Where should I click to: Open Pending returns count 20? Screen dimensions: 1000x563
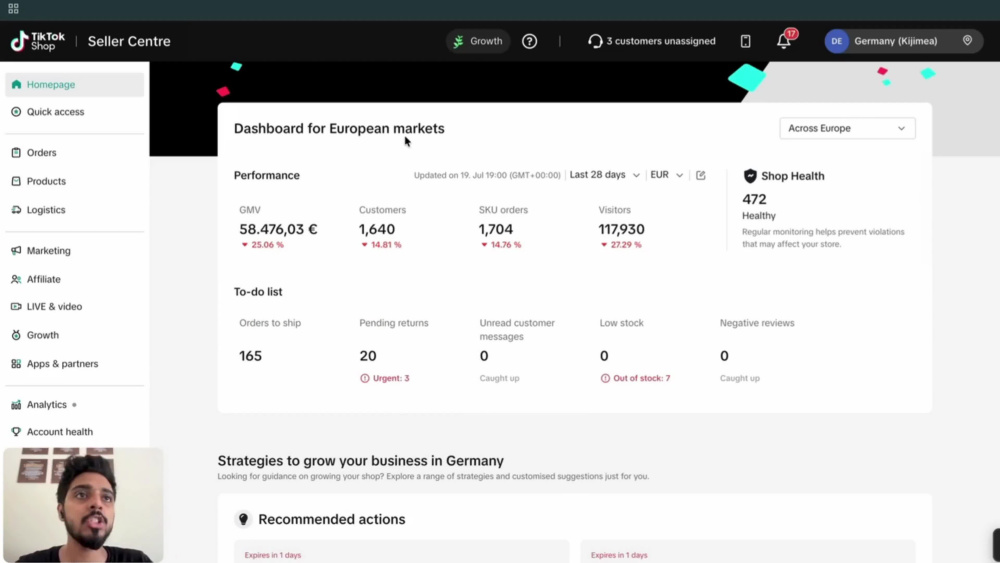click(x=368, y=356)
